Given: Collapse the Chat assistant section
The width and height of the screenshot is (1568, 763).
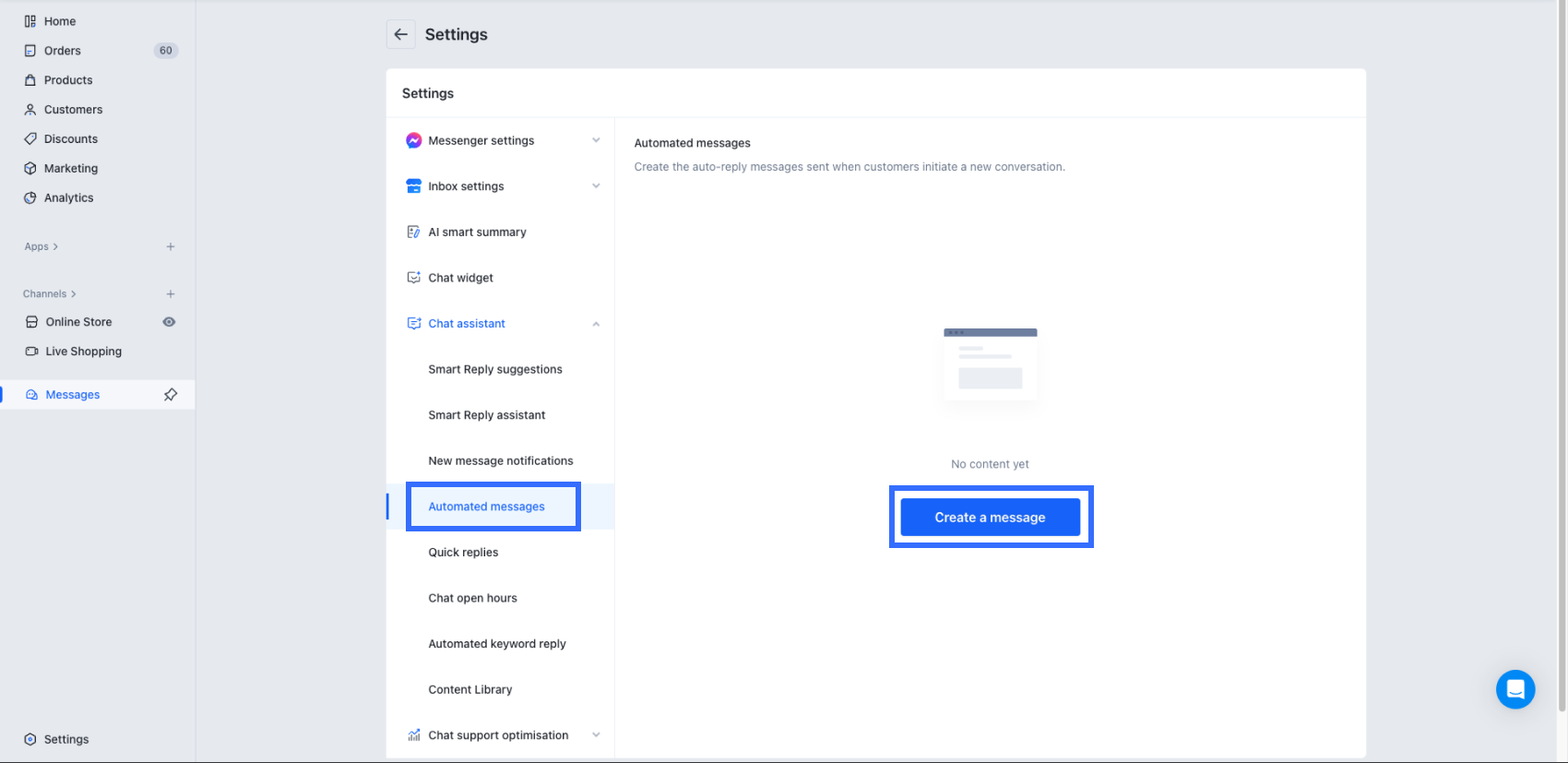Looking at the screenshot, I should [596, 324].
